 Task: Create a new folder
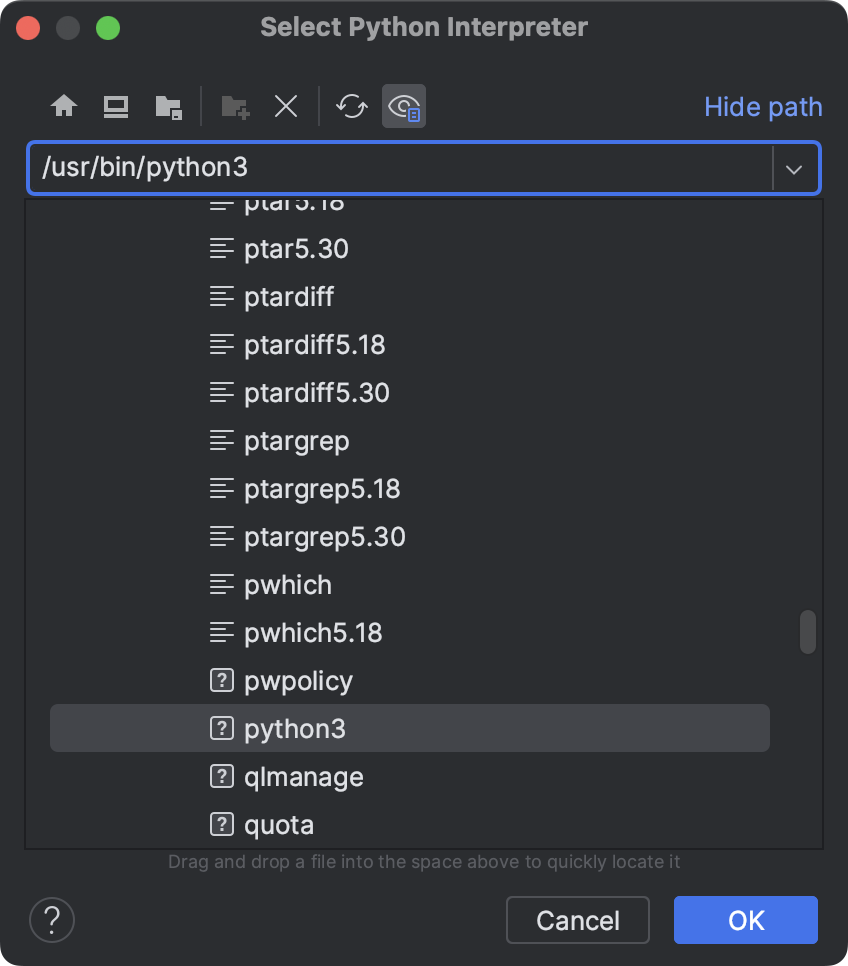(x=235, y=106)
